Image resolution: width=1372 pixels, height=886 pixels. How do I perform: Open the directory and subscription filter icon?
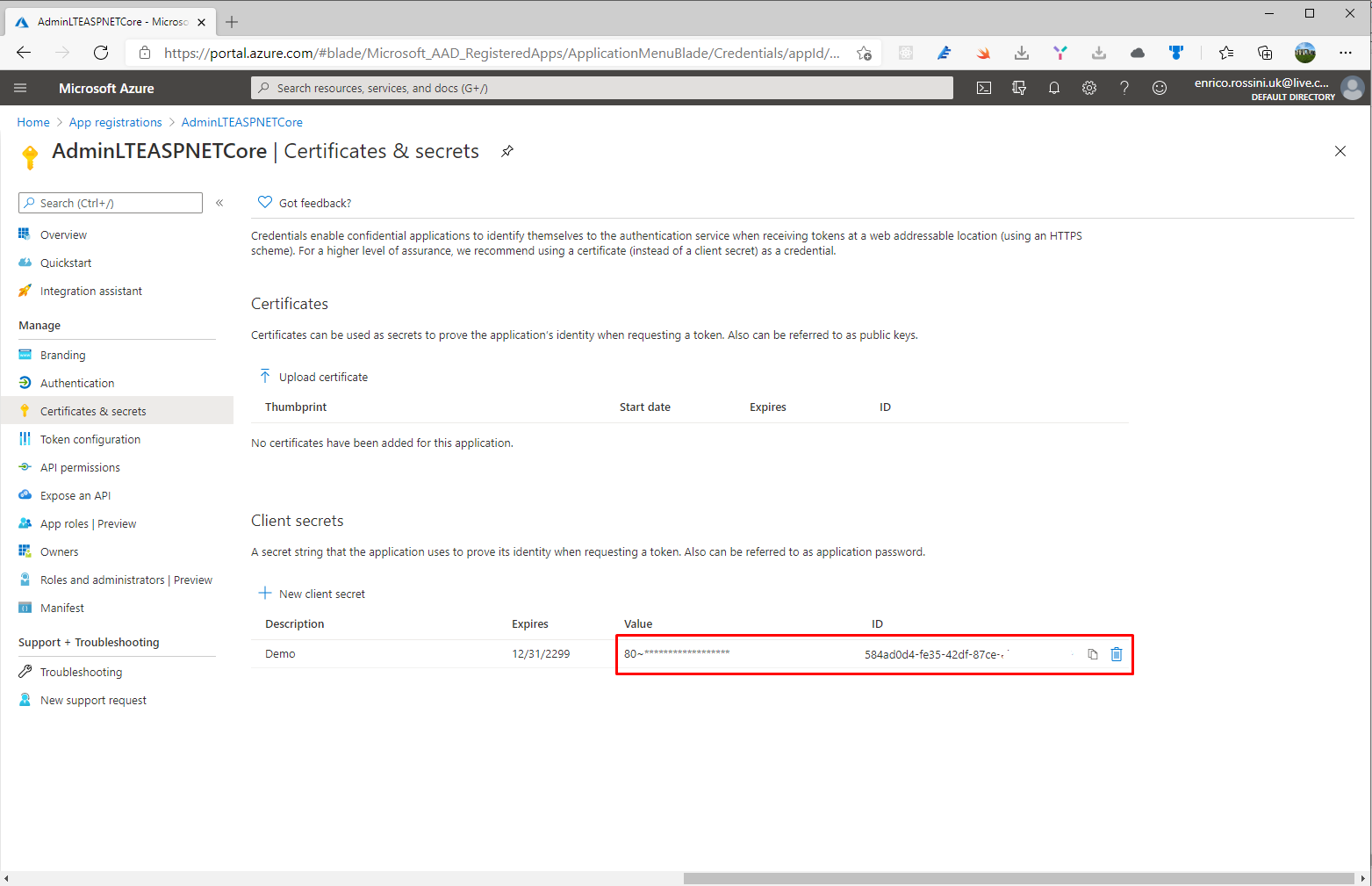click(x=1019, y=88)
